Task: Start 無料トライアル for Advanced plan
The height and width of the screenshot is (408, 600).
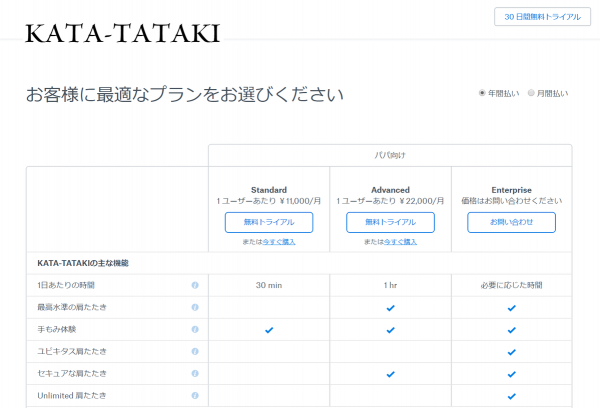Action: point(390,222)
